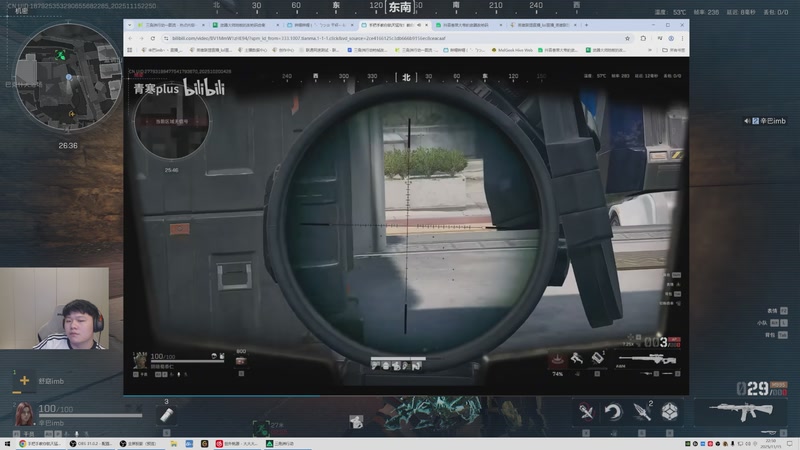
Task: Expand the bookmarks overflow chevron
Action: click(649, 50)
